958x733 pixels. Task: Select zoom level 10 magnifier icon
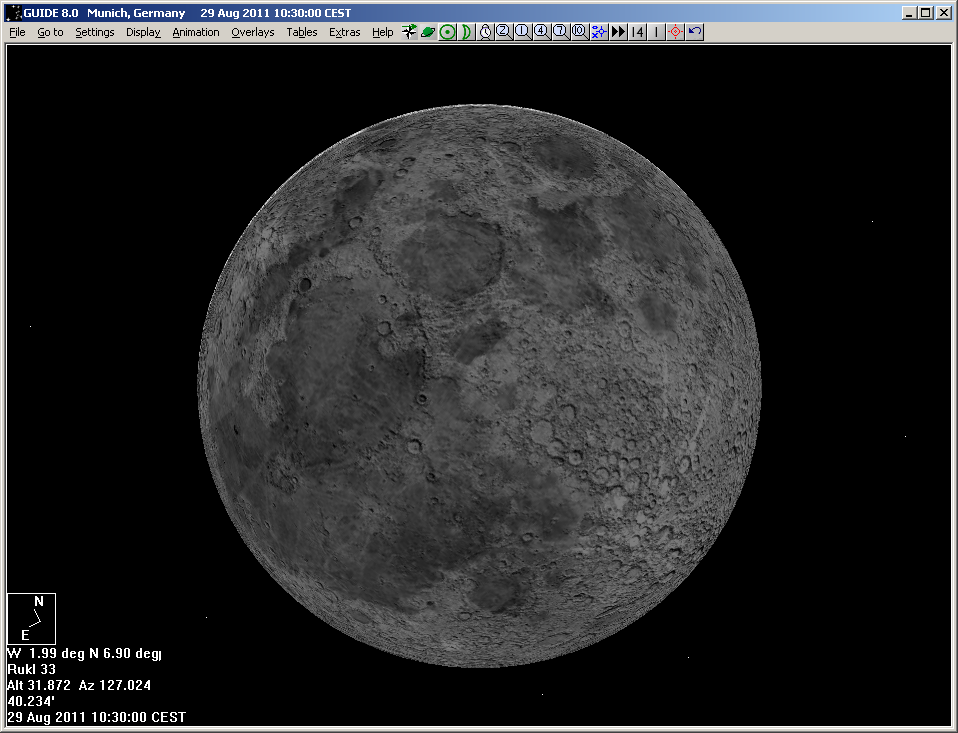579,32
